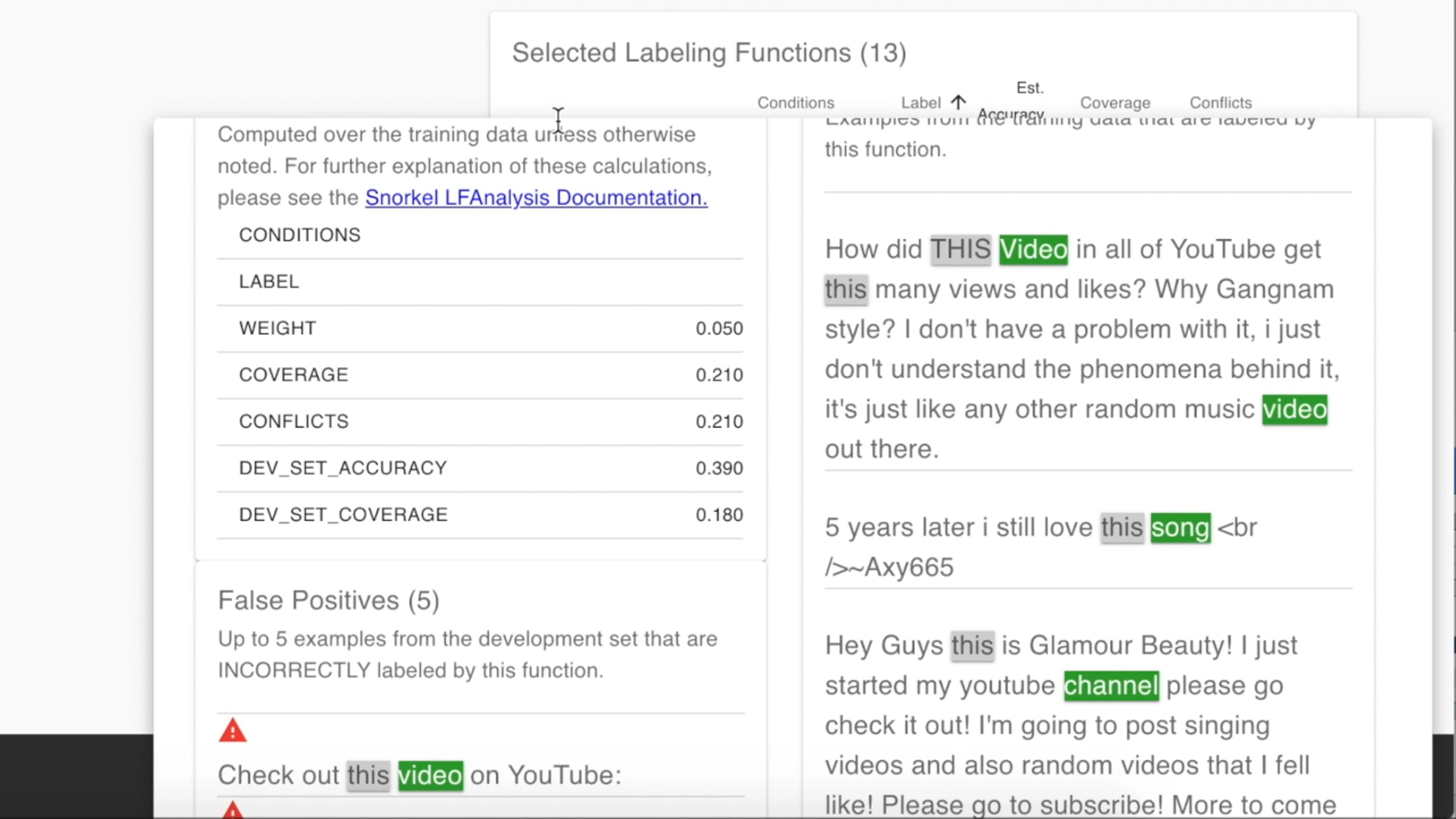Click gray 'this' in 'still love this song'

[x=1122, y=528]
